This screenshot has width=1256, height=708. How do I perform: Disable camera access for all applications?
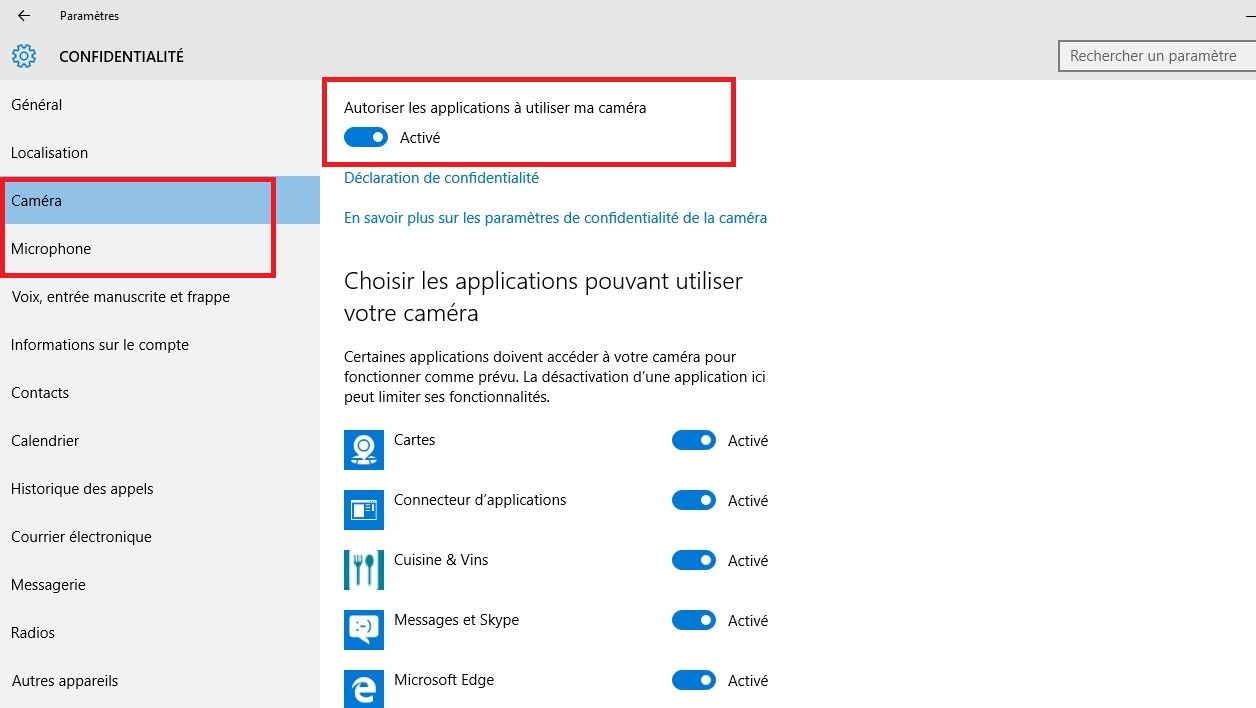coord(366,138)
